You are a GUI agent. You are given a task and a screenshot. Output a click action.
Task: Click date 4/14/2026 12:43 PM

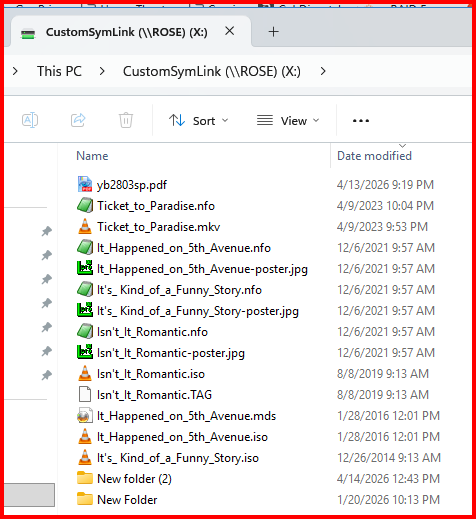click(x=388, y=479)
